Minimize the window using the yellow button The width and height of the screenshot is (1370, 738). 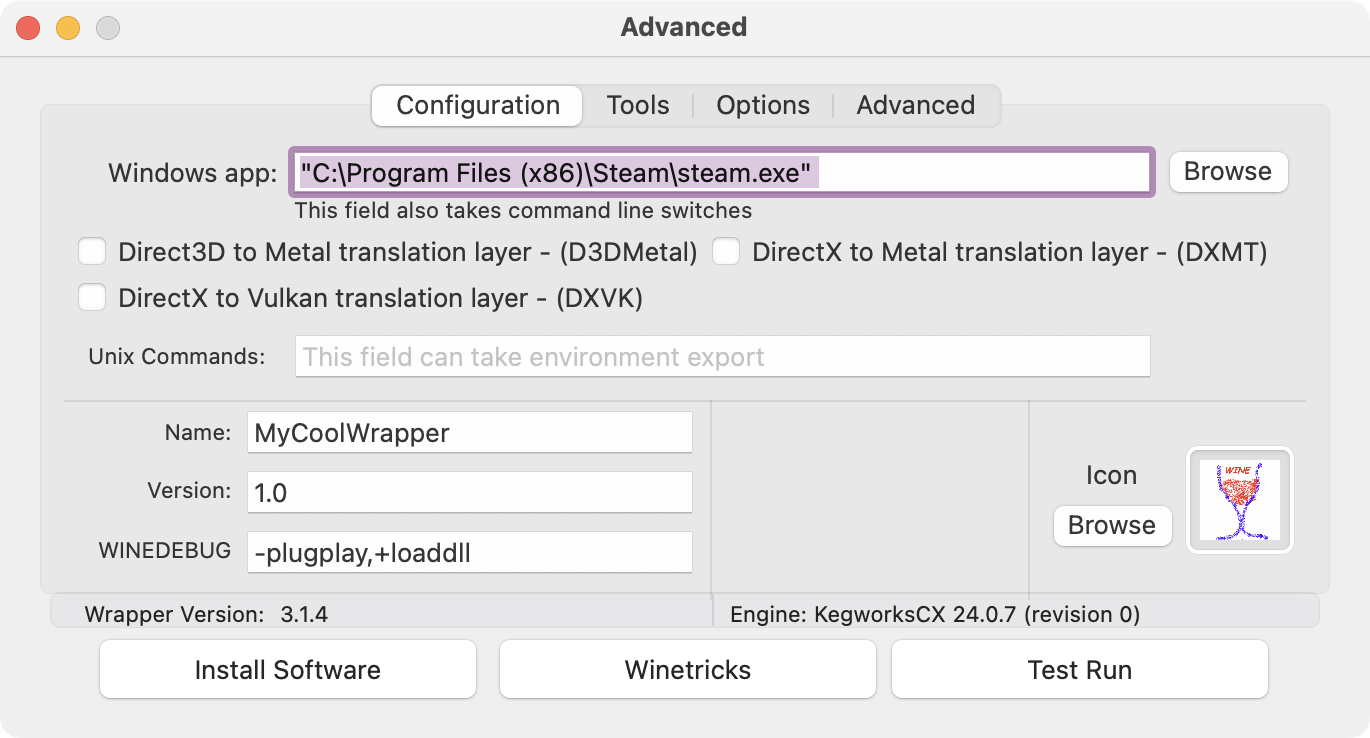click(x=68, y=28)
